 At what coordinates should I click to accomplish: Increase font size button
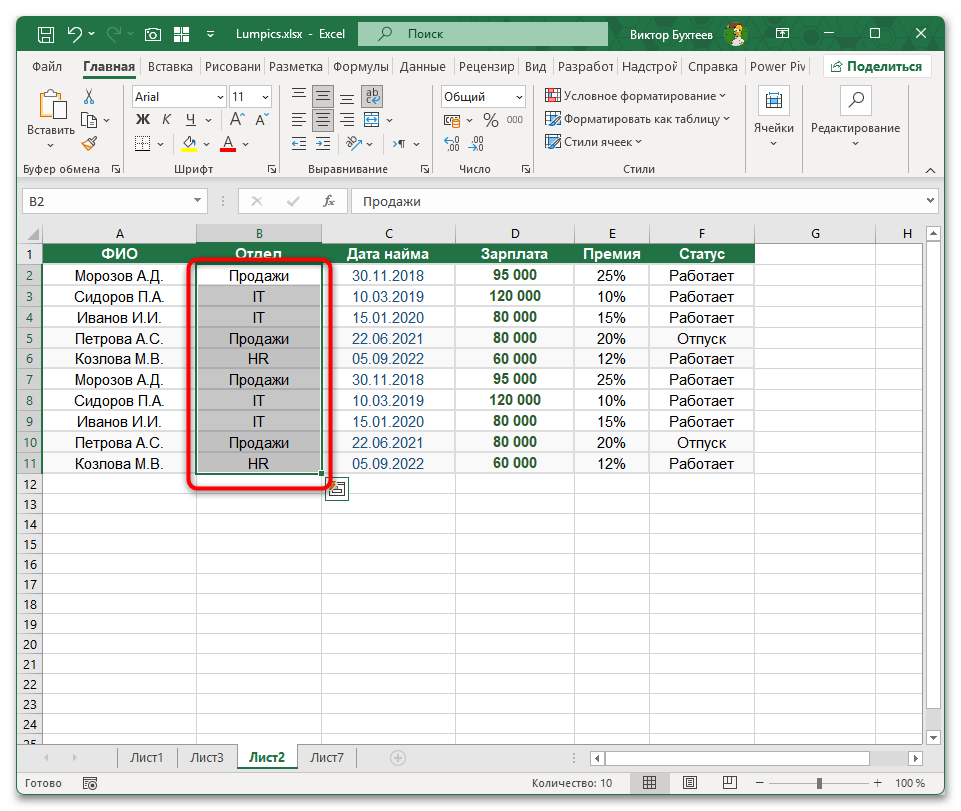click(x=237, y=120)
